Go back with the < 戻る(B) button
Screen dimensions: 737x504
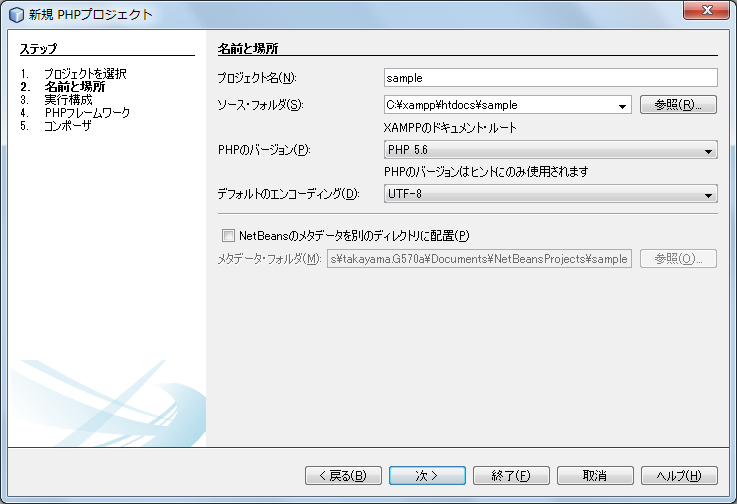(343, 475)
